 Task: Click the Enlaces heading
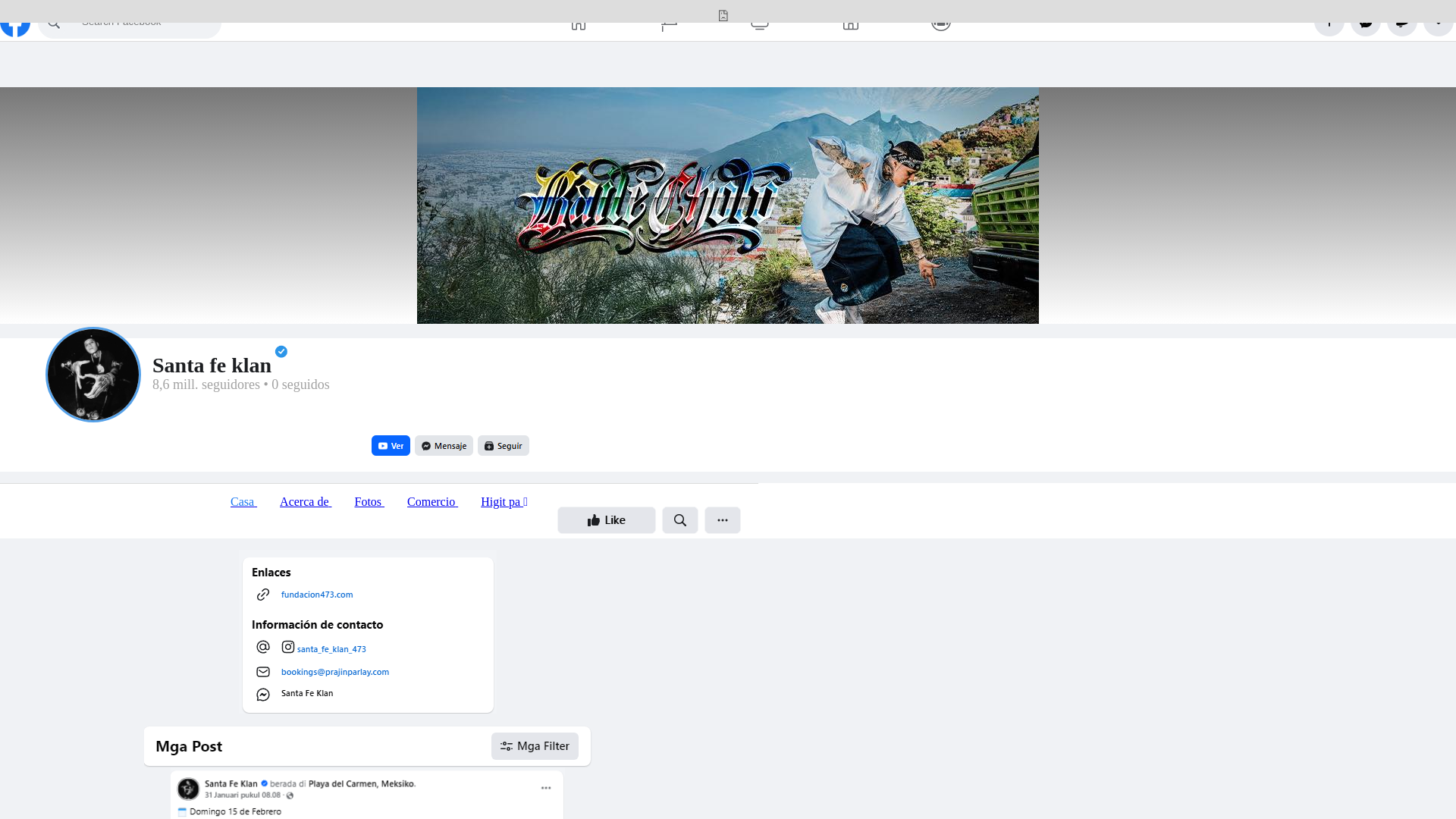pos(271,573)
